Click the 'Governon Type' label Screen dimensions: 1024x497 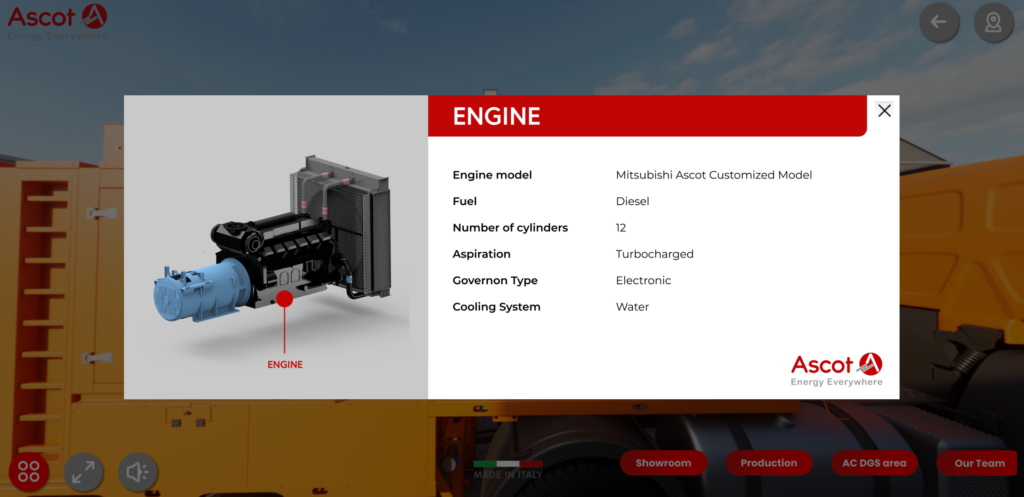tap(495, 280)
